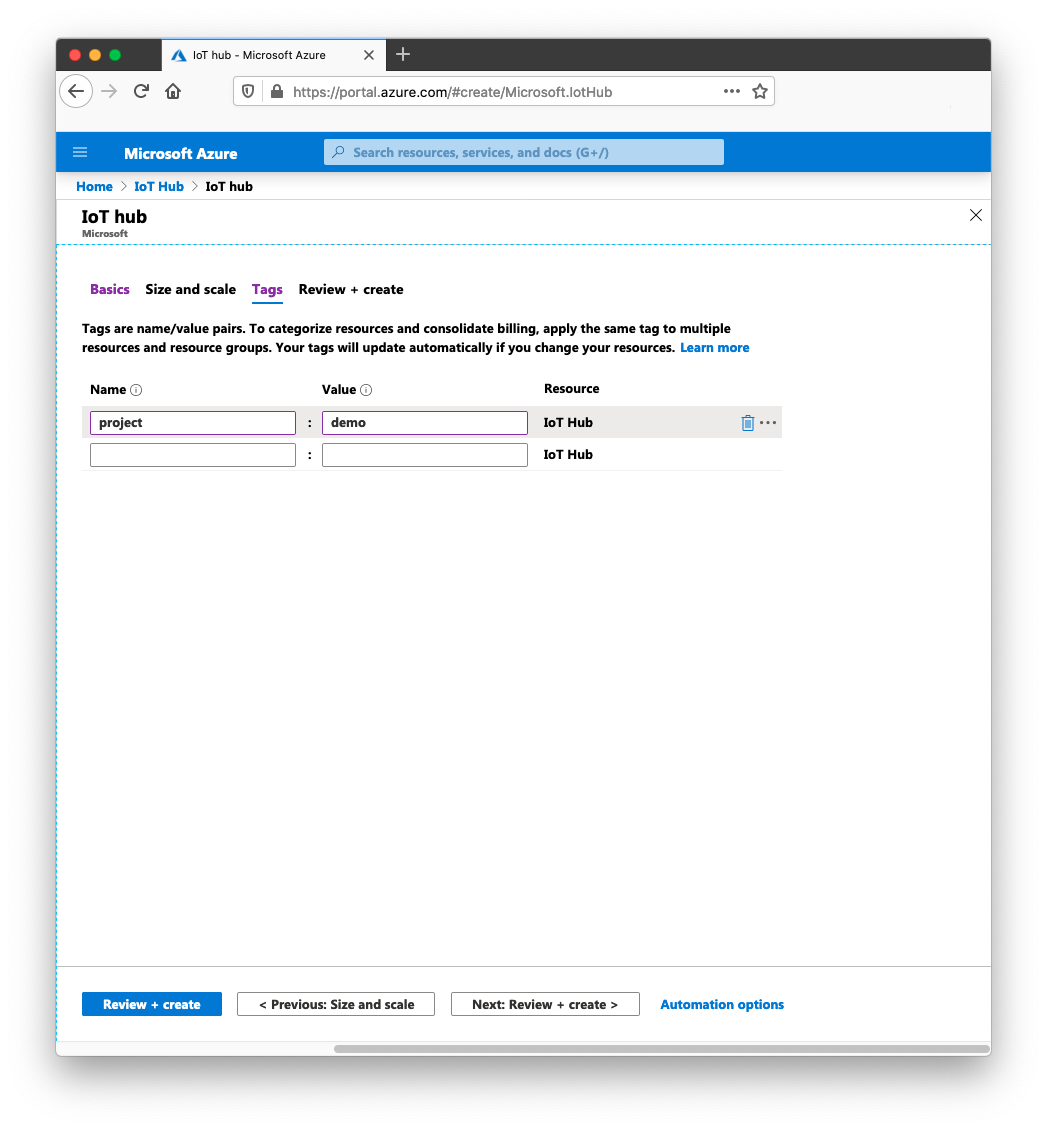The width and height of the screenshot is (1047, 1130).
Task: Click the macOS green fullscreen button
Action: (115, 55)
